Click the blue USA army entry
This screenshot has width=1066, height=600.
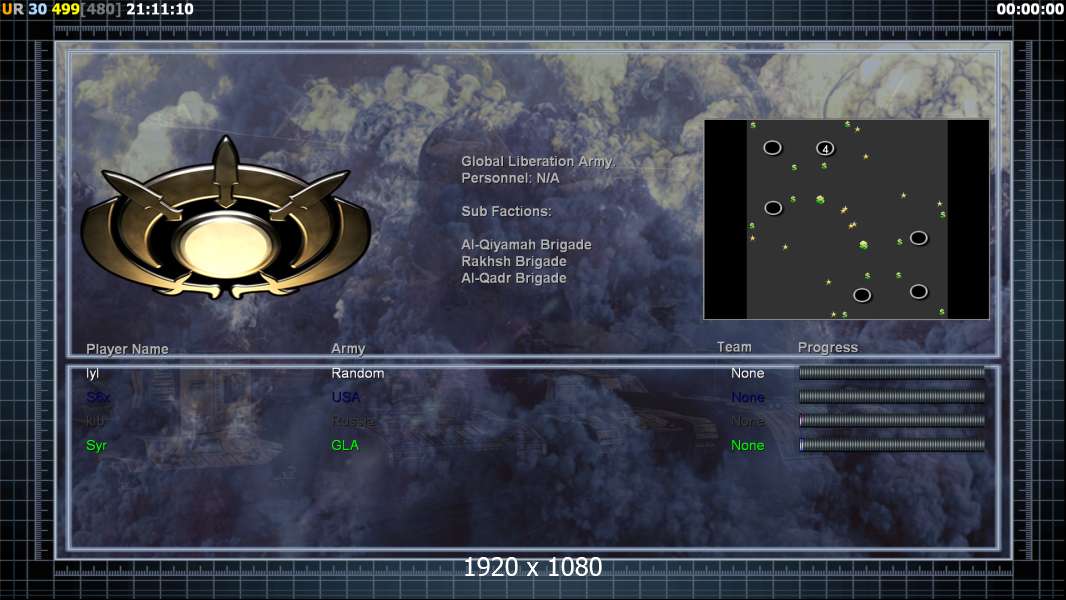pos(345,397)
